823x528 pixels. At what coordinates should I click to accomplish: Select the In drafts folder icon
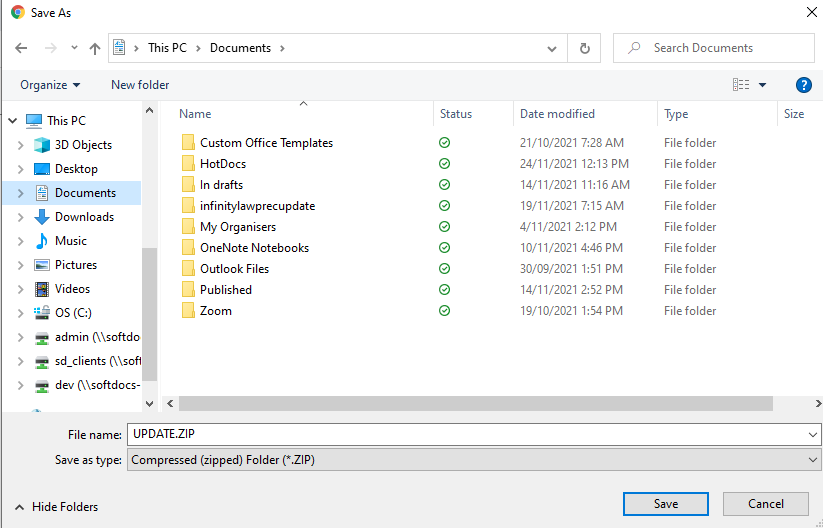188,185
